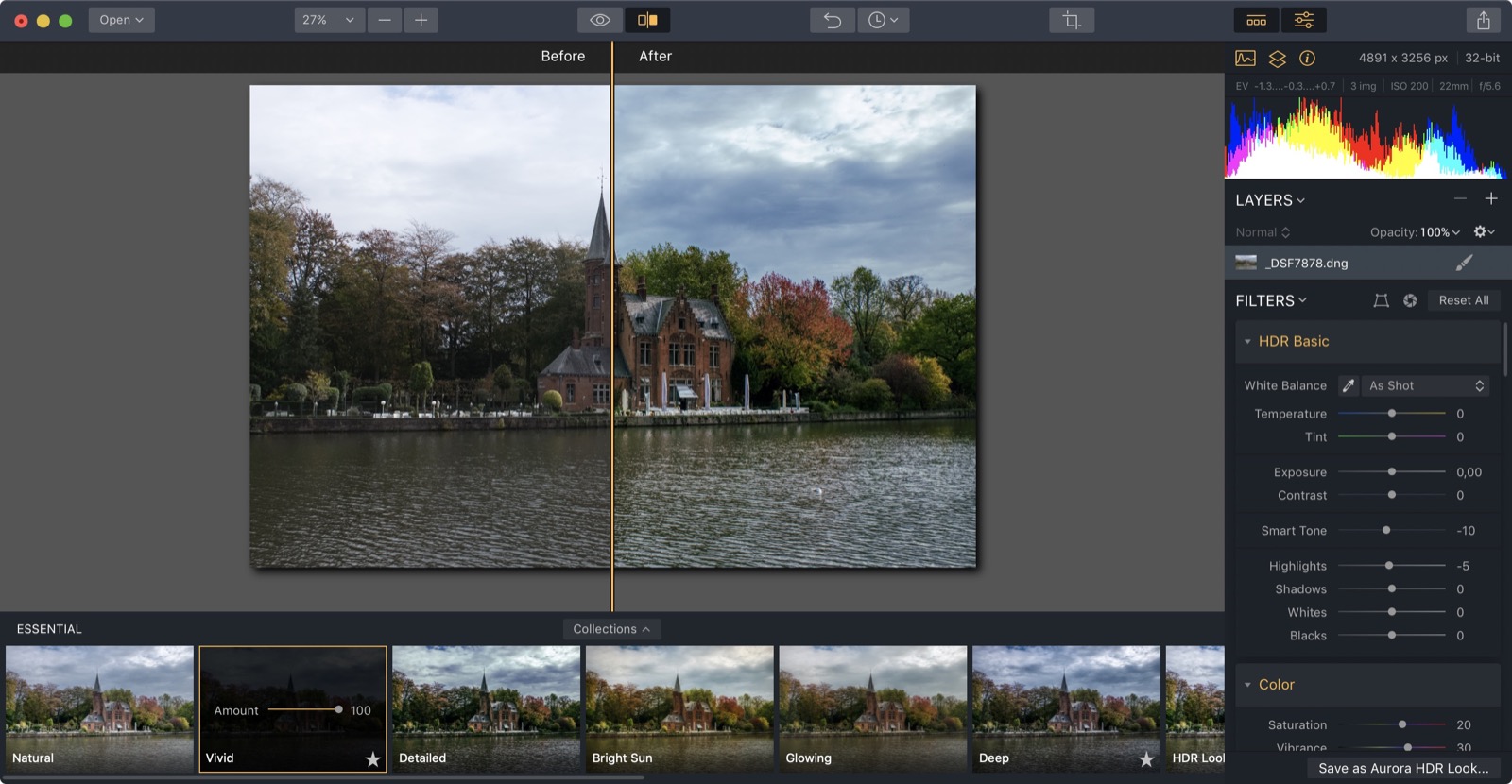Show image info panel

(1307, 59)
